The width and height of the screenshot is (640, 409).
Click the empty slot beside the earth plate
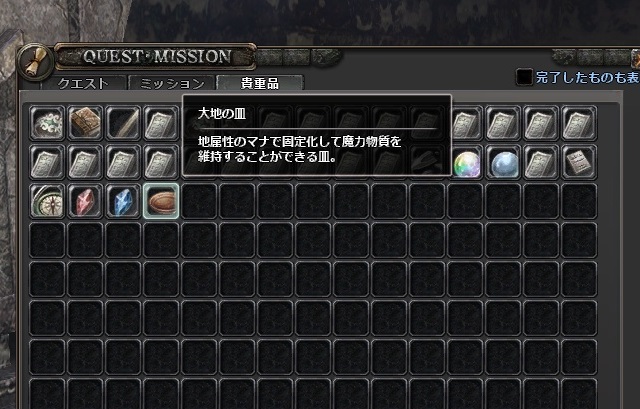click(199, 201)
